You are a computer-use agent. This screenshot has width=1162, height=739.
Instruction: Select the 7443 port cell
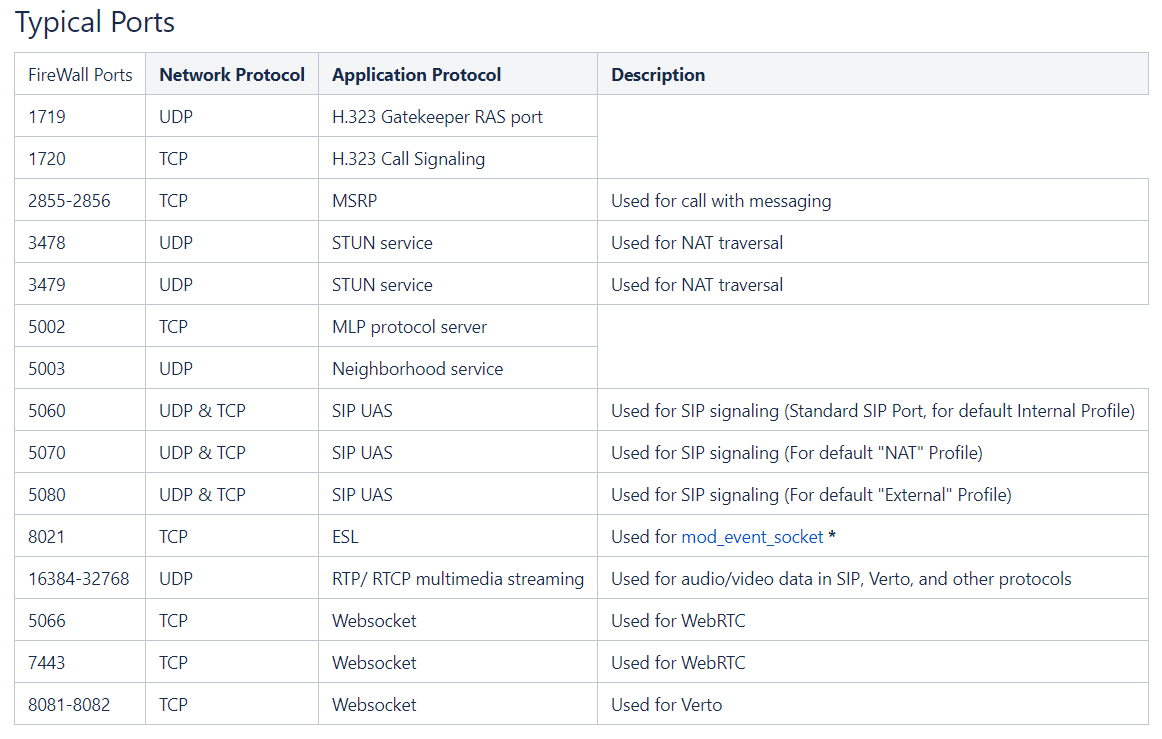(x=80, y=662)
